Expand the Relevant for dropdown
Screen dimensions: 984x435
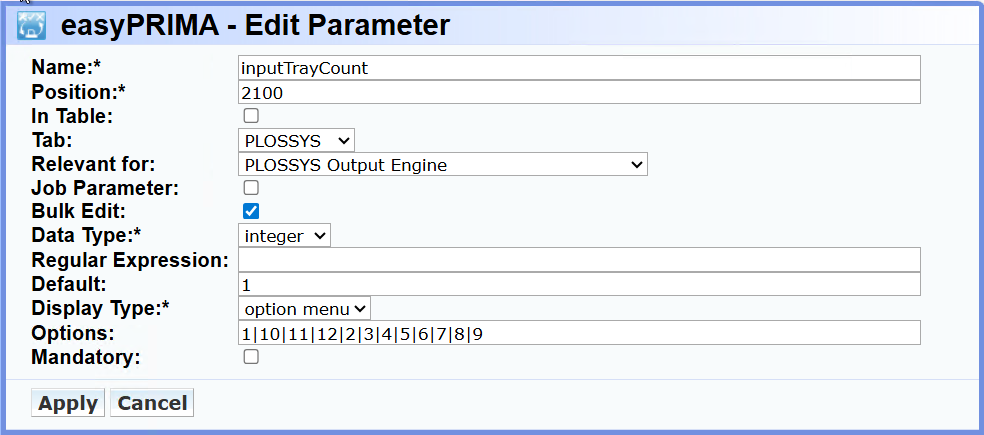coord(442,164)
